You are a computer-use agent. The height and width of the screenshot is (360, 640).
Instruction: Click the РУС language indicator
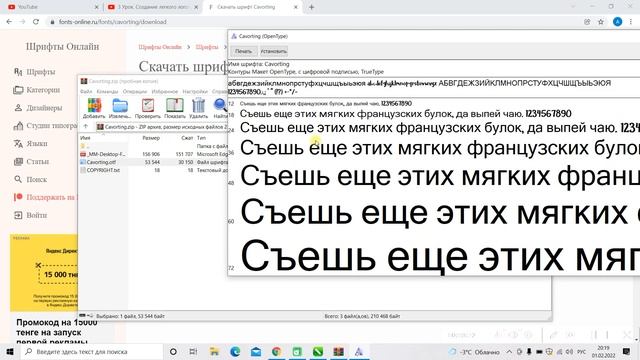click(x=582, y=351)
